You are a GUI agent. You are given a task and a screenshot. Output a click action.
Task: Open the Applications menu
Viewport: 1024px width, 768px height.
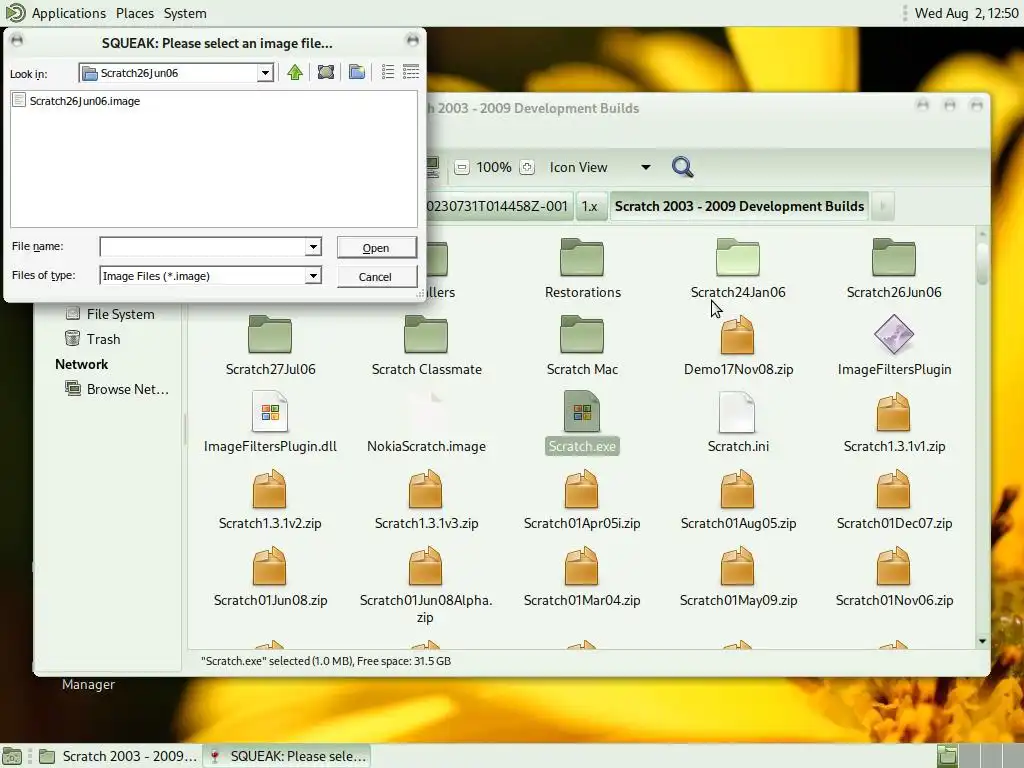coord(69,13)
